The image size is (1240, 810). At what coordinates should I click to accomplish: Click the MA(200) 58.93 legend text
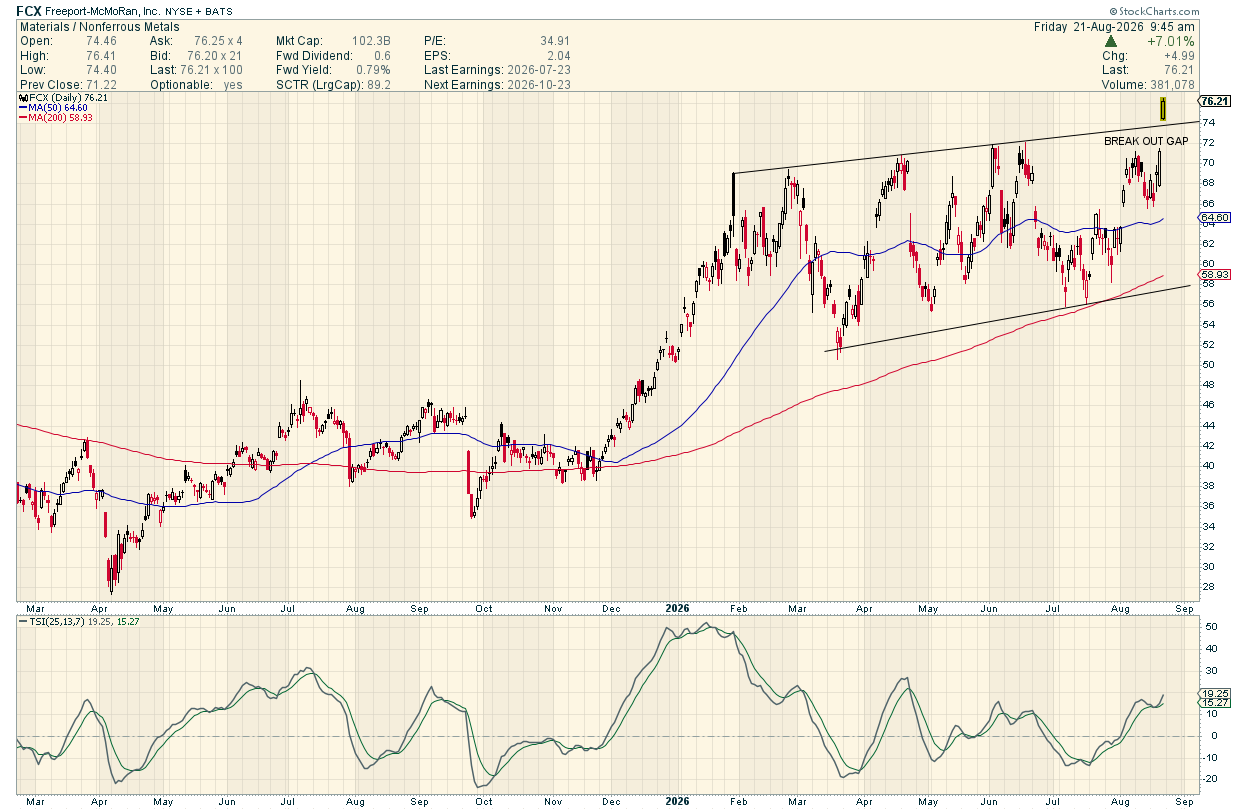(x=58, y=117)
